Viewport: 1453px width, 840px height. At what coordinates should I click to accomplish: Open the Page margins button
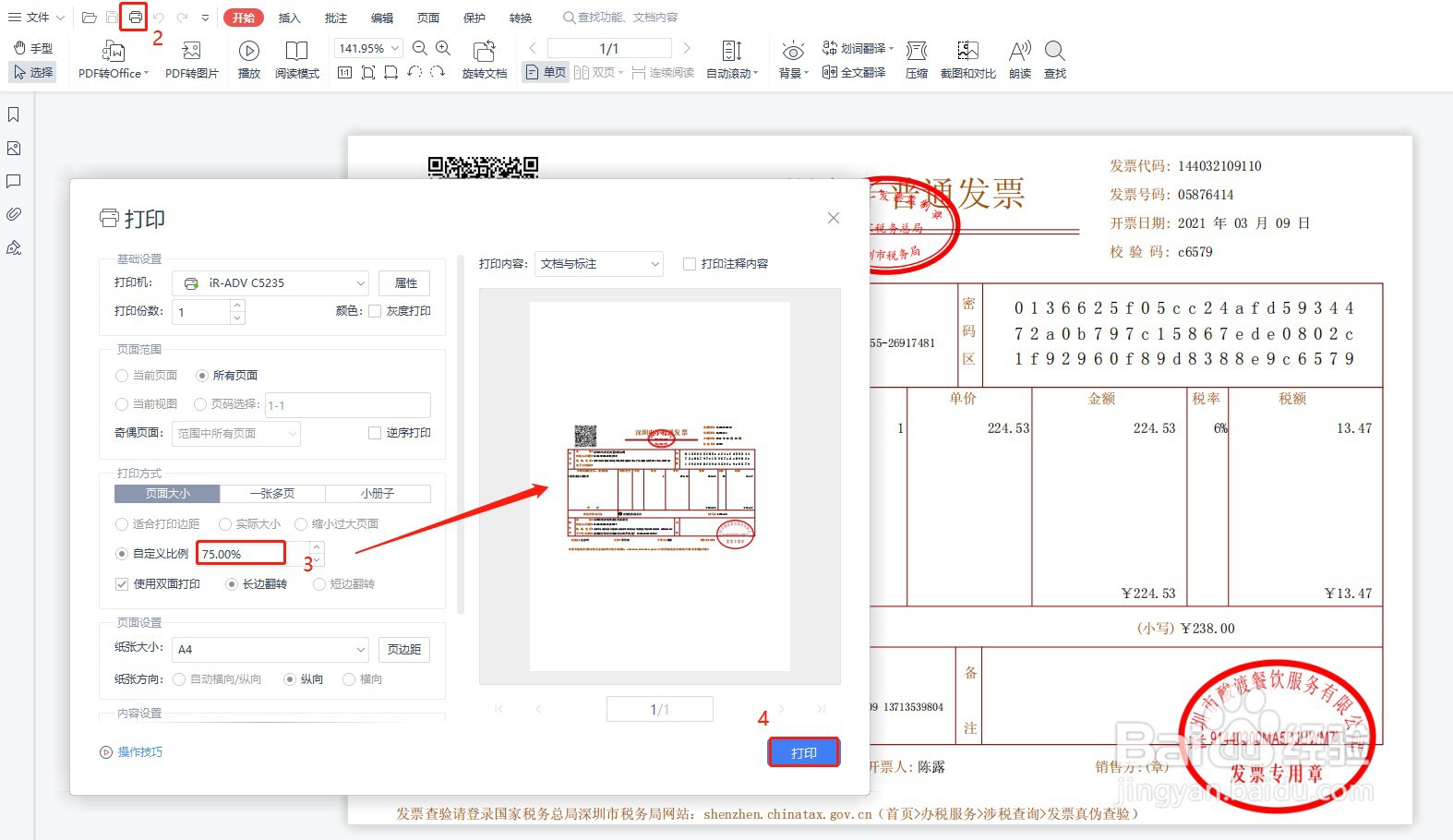pos(404,650)
